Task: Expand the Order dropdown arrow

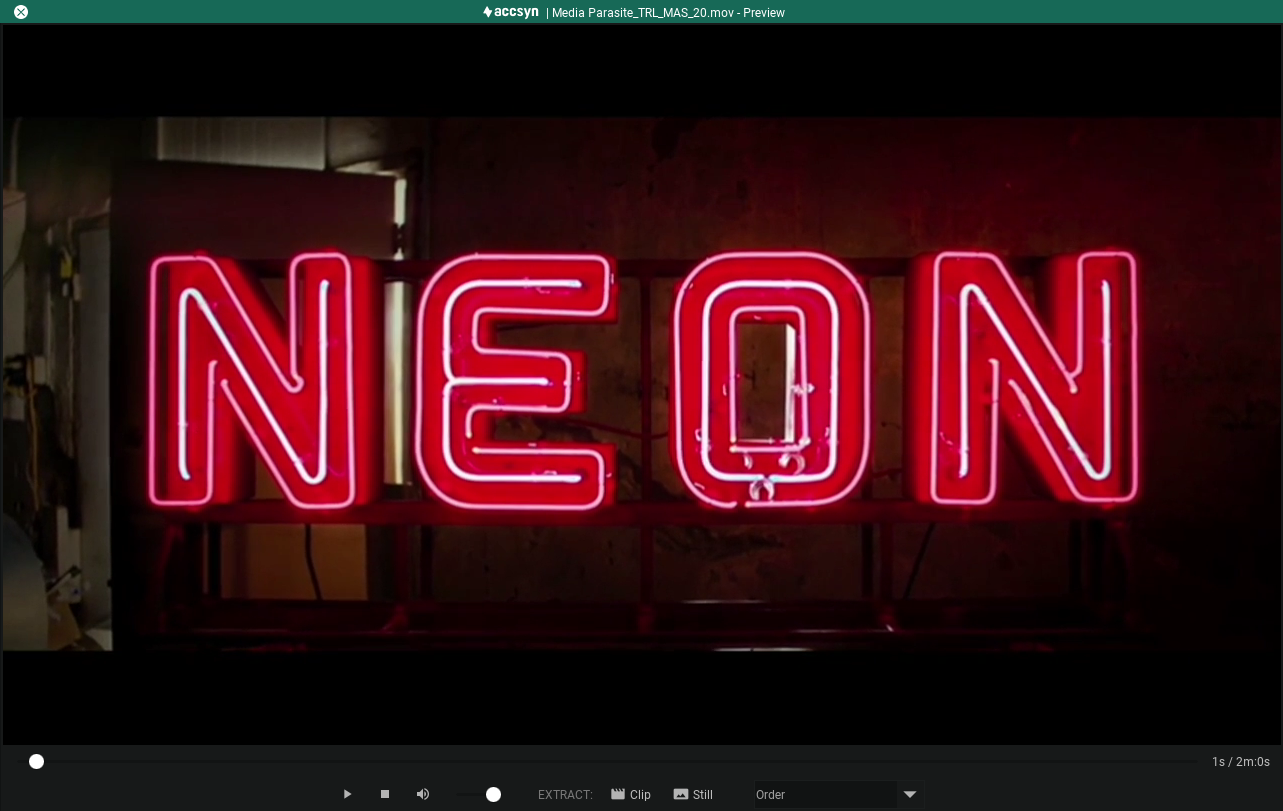Action: coord(910,795)
